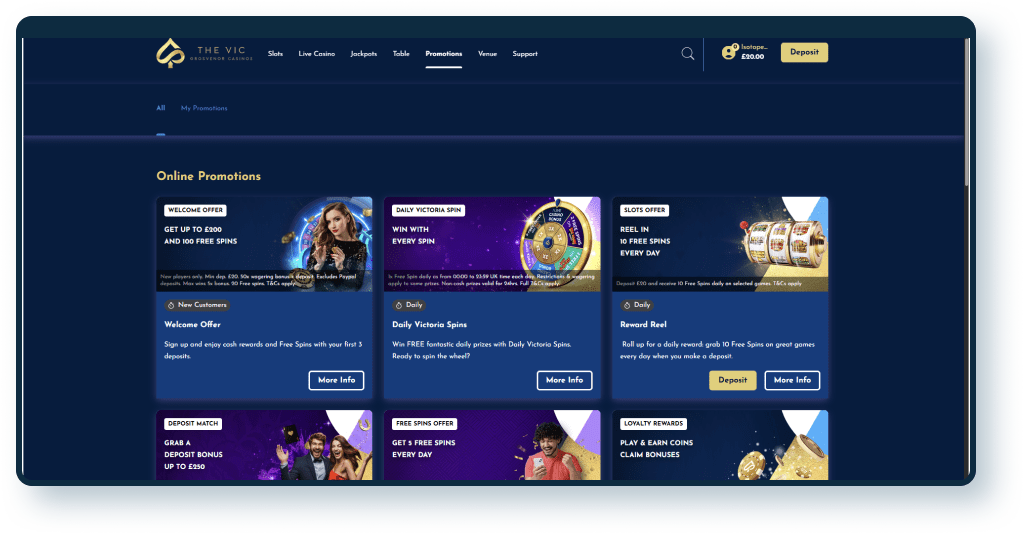1024x534 pixels.
Task: Open the Slots menu
Action: [275, 54]
